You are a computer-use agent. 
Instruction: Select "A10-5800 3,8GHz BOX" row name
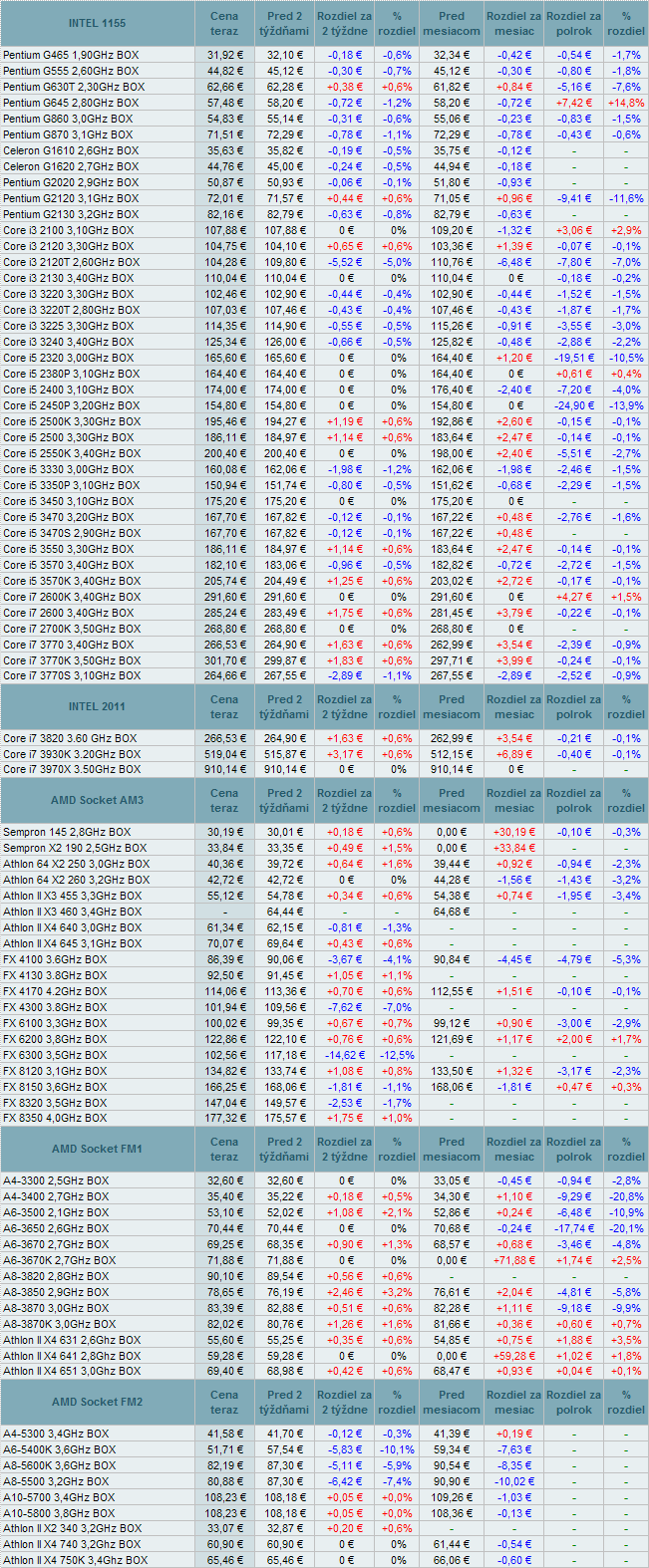tap(60, 1513)
